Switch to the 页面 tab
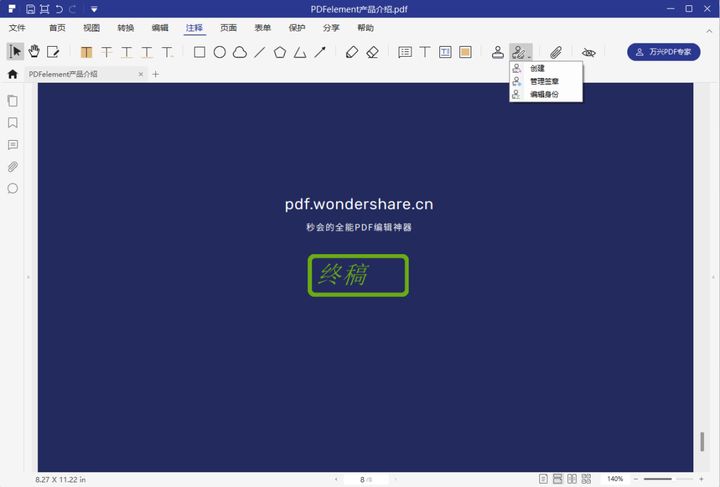Image resolution: width=720 pixels, height=487 pixels. pyautogui.click(x=228, y=28)
